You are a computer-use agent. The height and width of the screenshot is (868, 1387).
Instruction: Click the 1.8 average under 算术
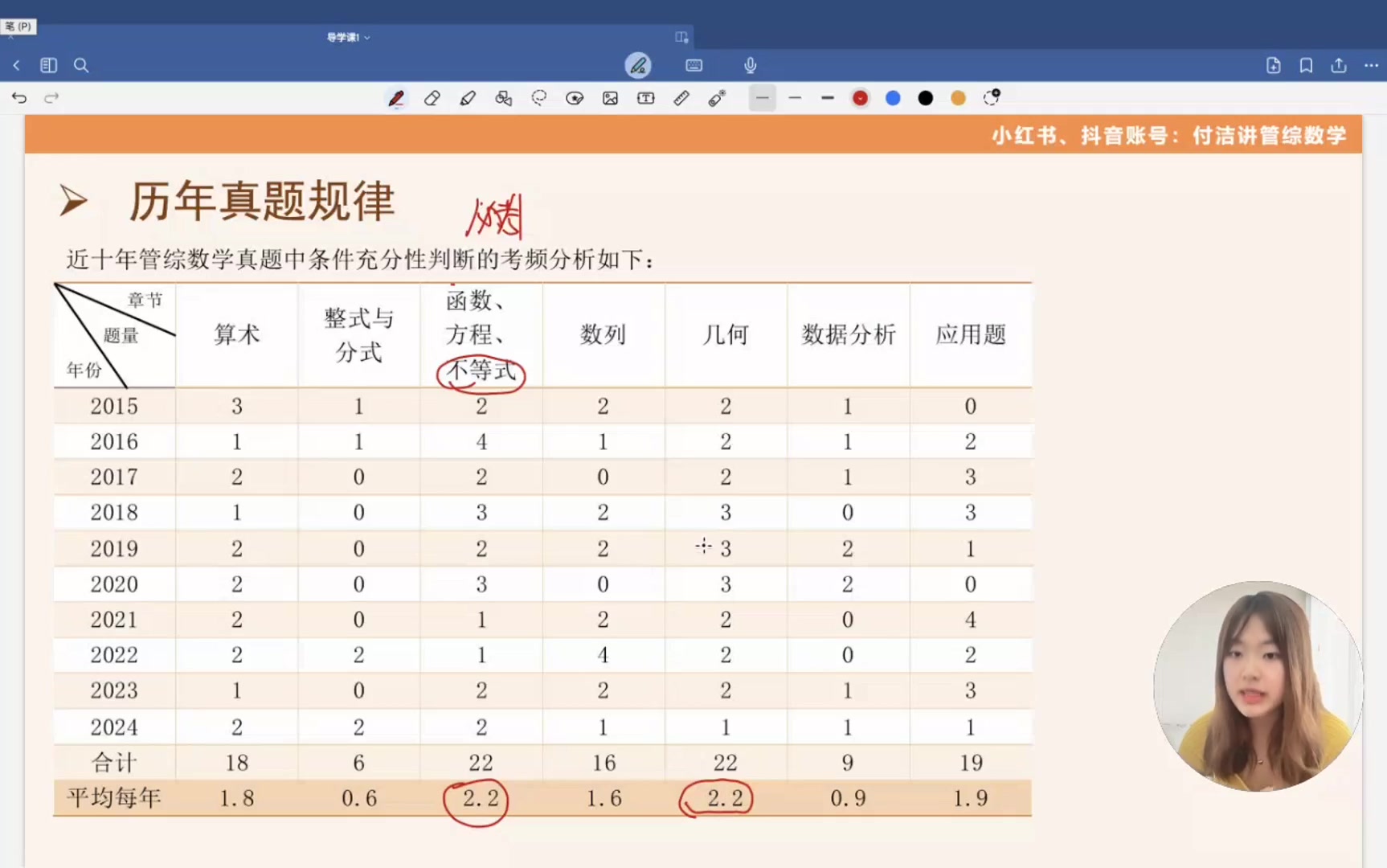[236, 798]
